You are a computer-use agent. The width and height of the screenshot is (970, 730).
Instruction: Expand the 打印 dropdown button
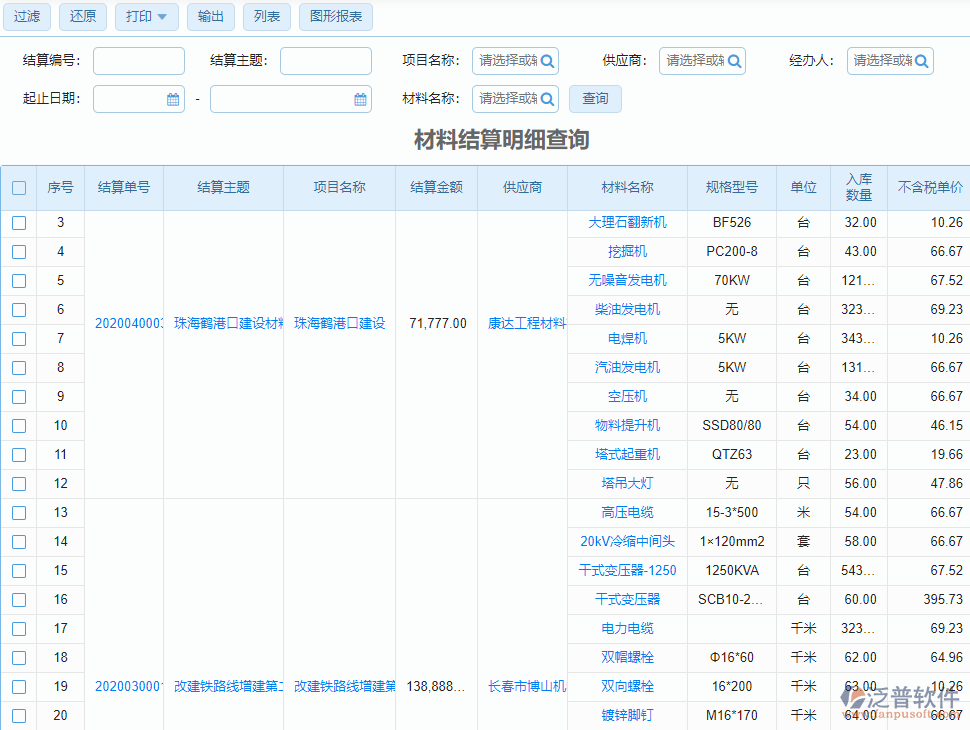click(147, 17)
